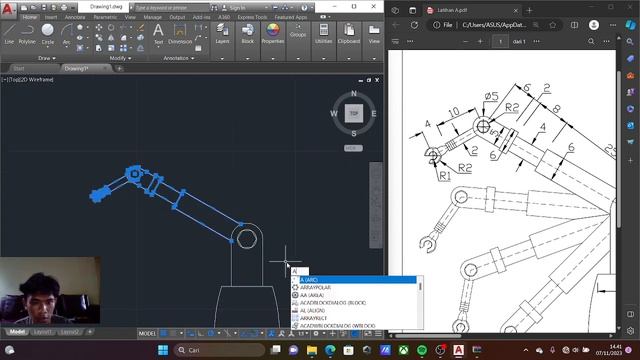Switch to the Parametric ribbon tab
Screen dimensions: 640x360
pos(105,17)
